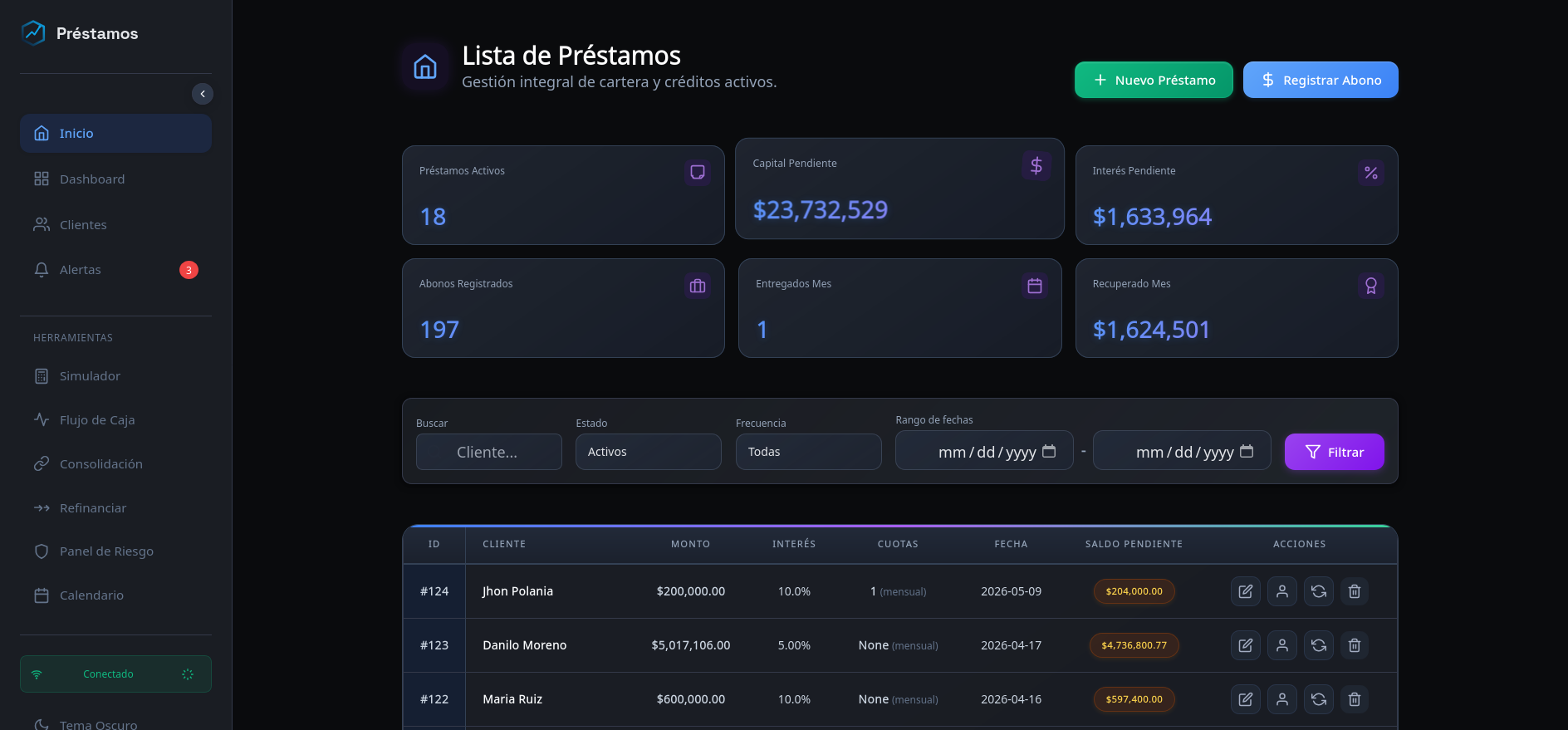Image resolution: width=1568 pixels, height=730 pixels.
Task: Click the Registrar Abono button
Action: [x=1321, y=80]
